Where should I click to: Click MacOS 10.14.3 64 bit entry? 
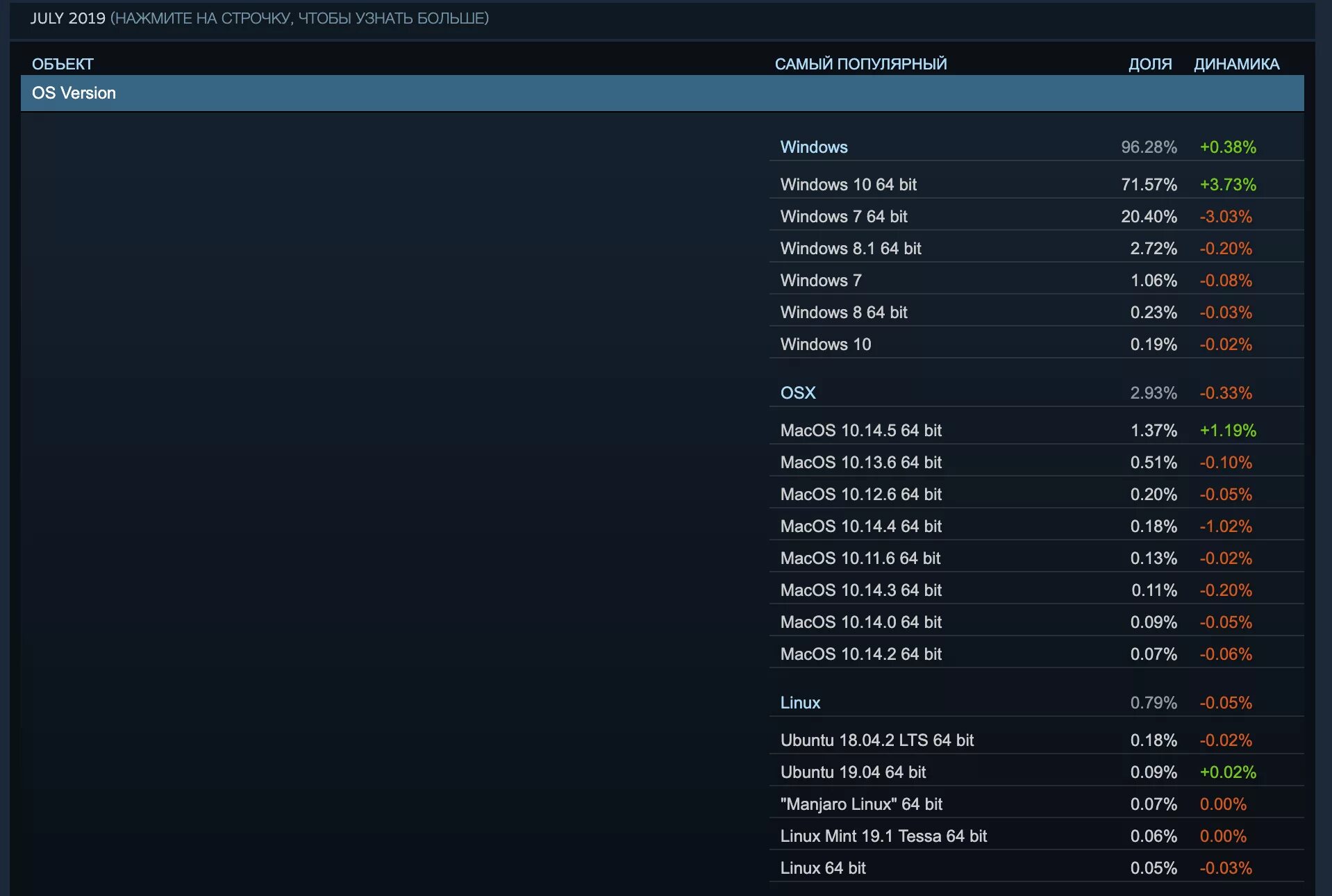(1036, 590)
